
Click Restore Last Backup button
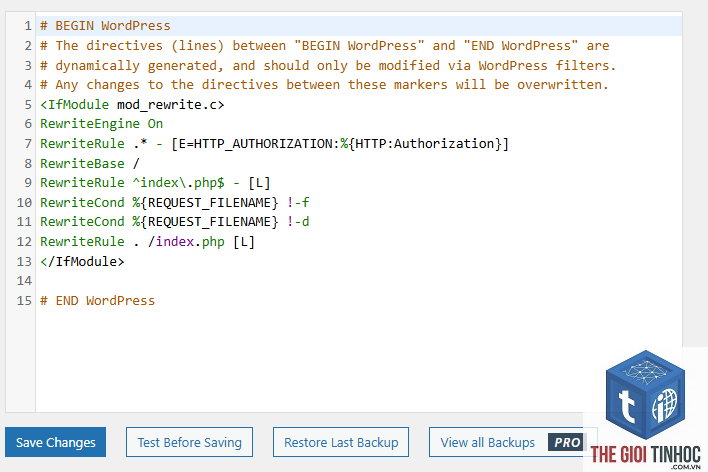coord(341,442)
